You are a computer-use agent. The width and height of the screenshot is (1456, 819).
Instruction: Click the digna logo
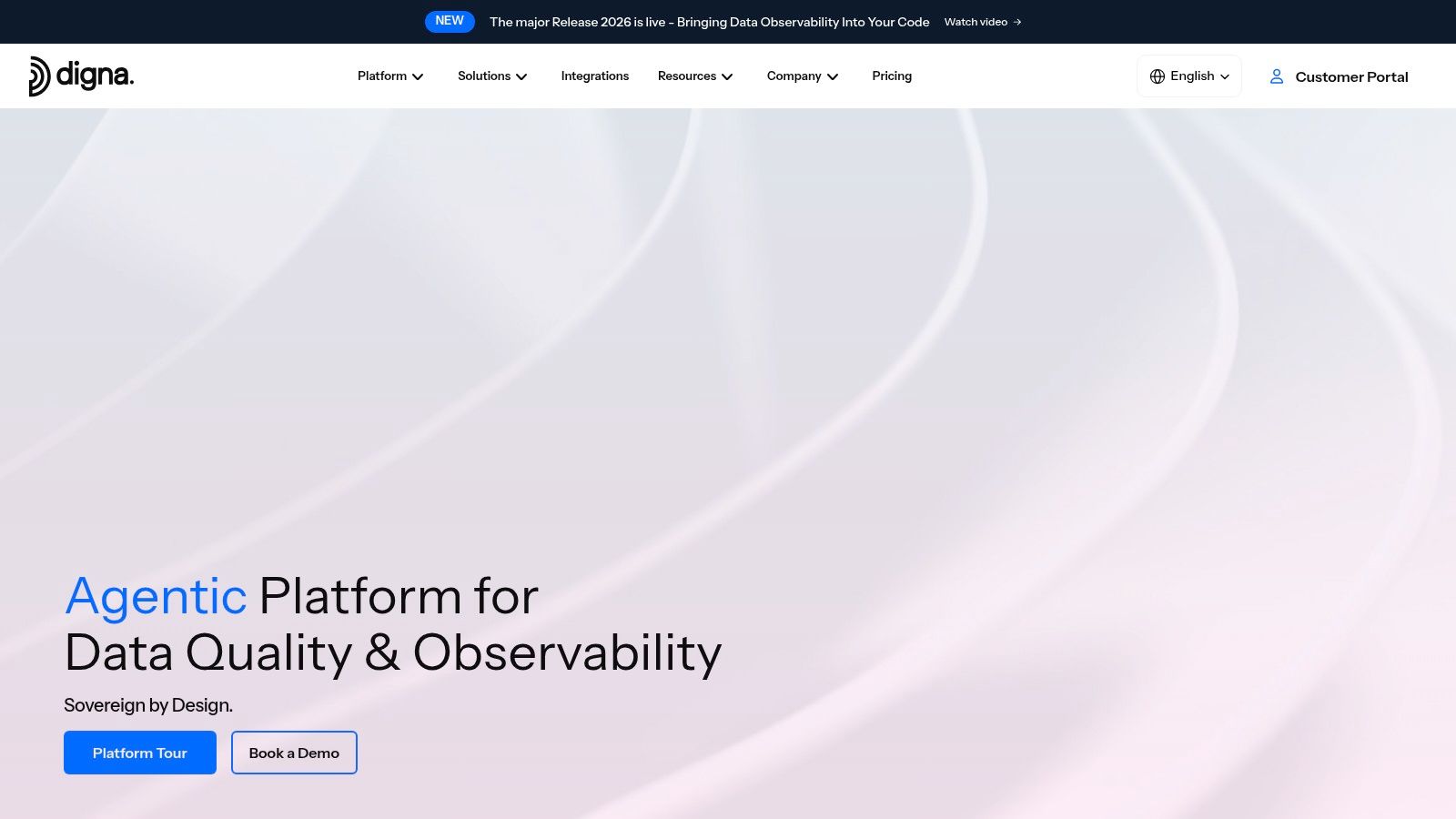coord(82,76)
